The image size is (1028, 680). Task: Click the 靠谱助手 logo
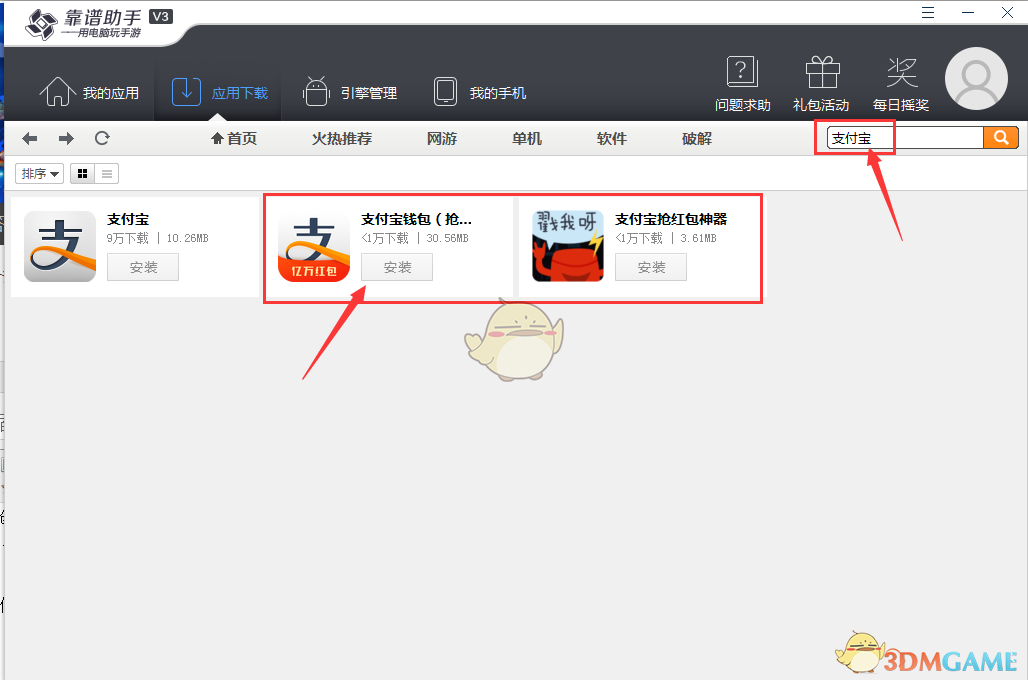tap(98, 24)
